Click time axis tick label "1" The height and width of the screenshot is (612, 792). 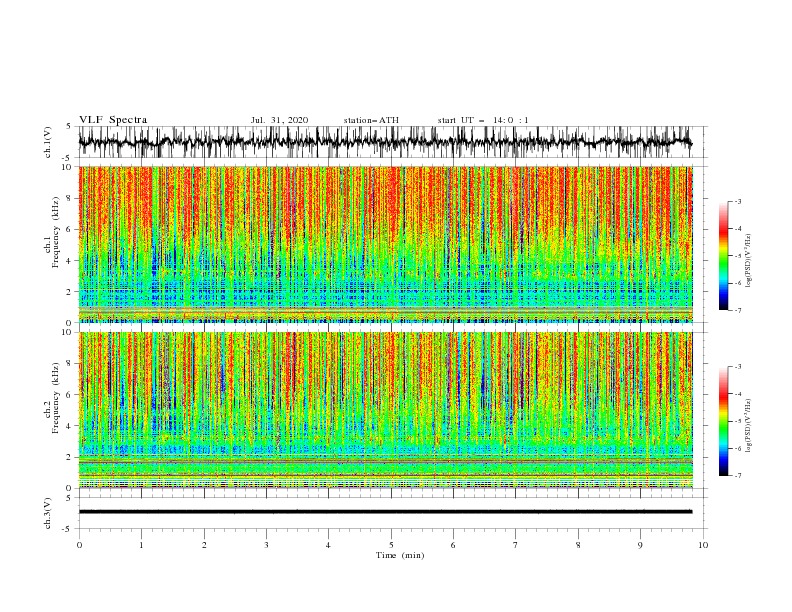(x=141, y=545)
